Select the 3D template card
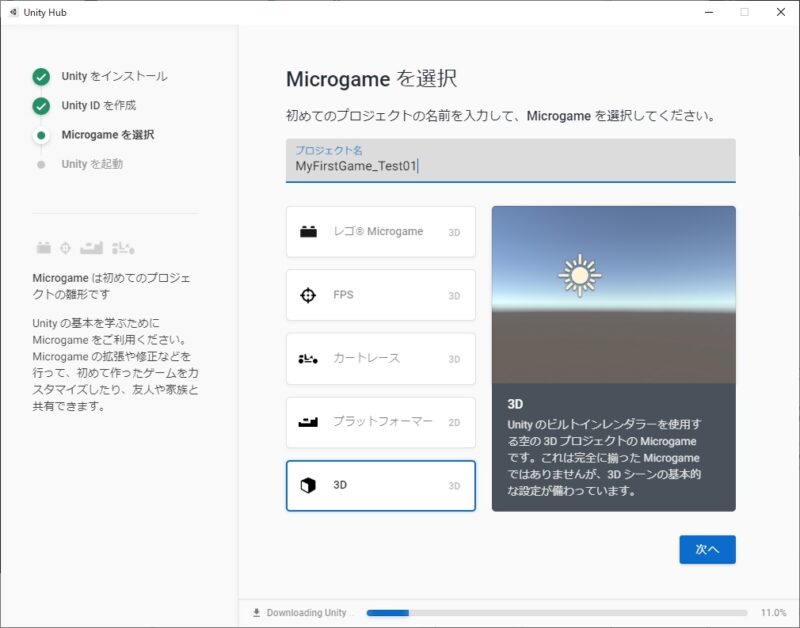Image resolution: width=800 pixels, height=628 pixels. (381, 486)
